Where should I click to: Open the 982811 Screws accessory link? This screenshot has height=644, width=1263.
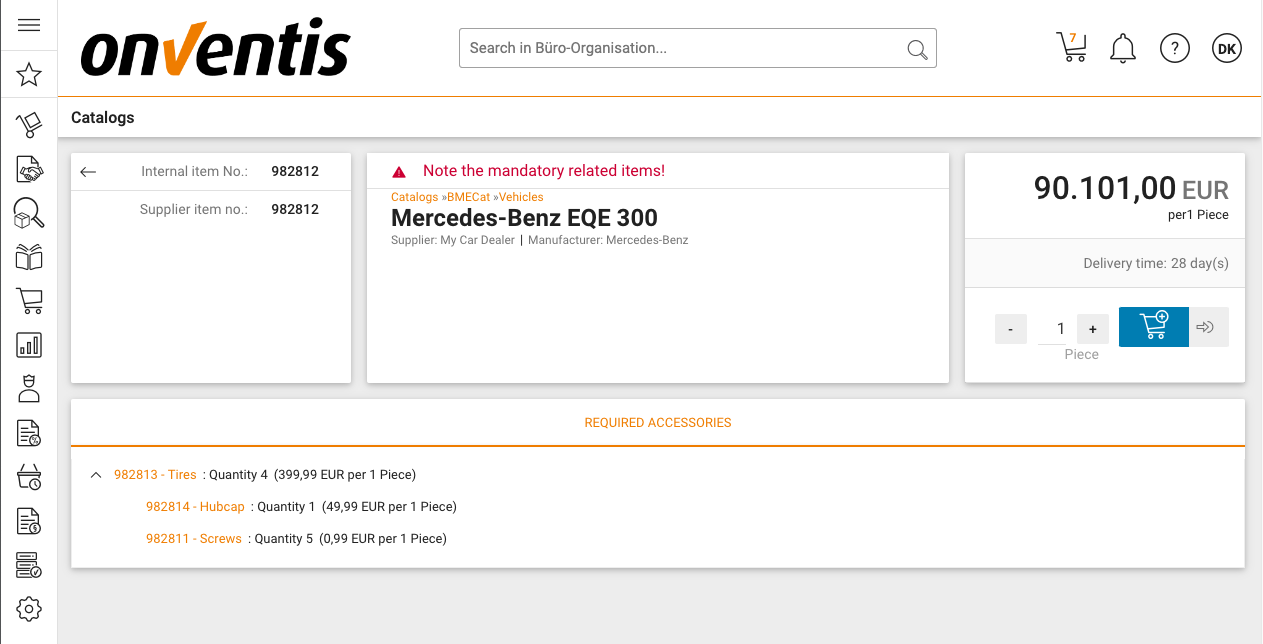194,539
